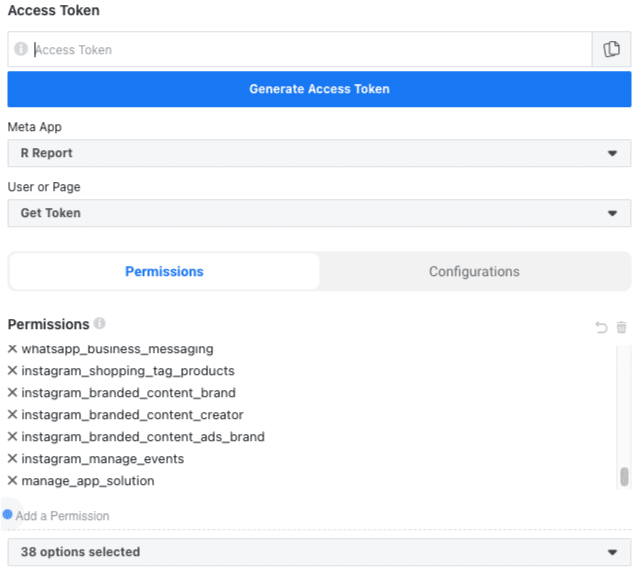Remove instagram_branded_content_creator permission via X
Viewport: 643px width, 581px height.
(13, 415)
